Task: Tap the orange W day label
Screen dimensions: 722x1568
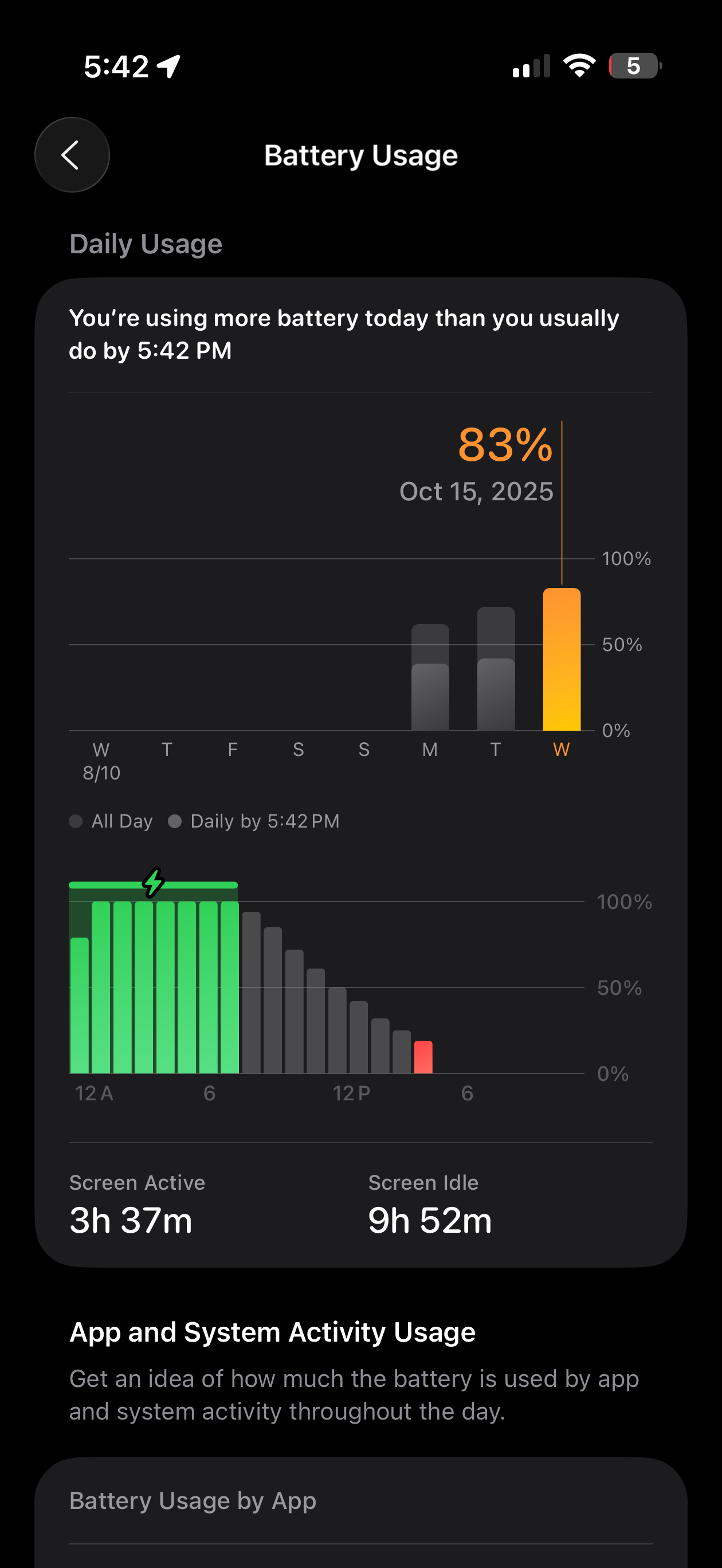Action: pyautogui.click(x=562, y=749)
